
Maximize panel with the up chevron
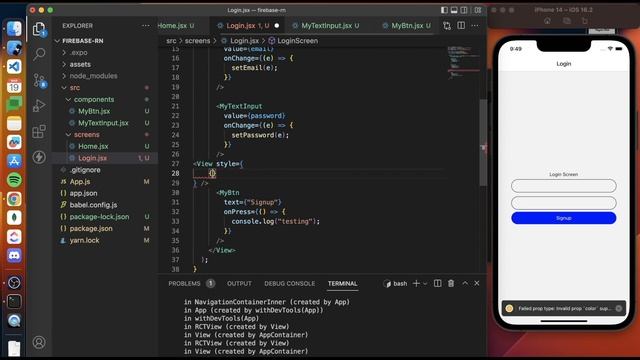465,283
